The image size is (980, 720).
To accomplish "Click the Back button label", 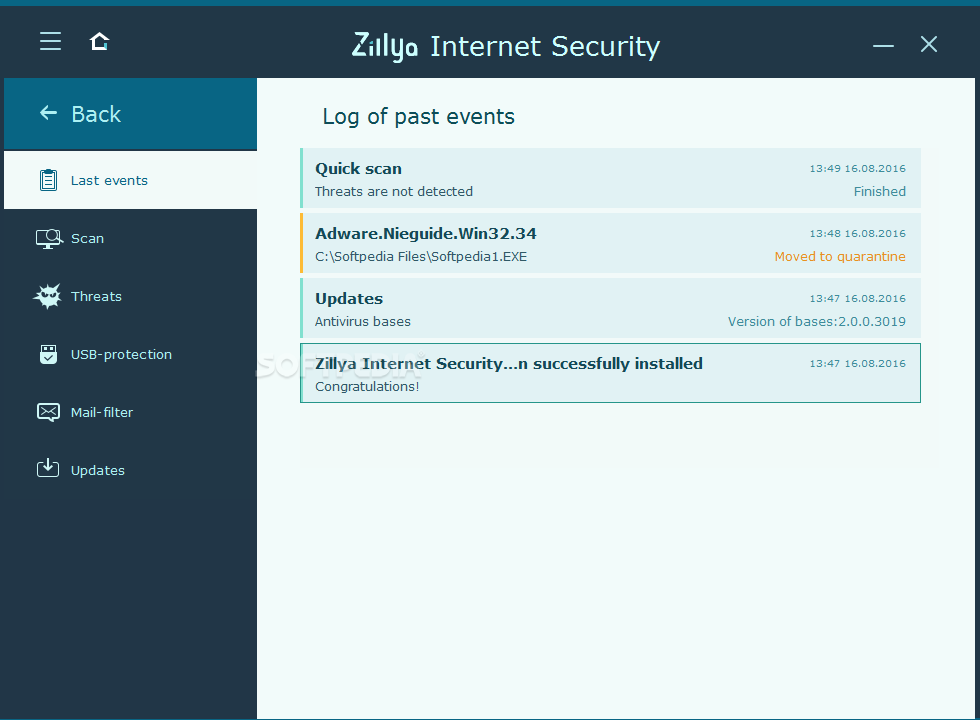I will (x=96, y=114).
